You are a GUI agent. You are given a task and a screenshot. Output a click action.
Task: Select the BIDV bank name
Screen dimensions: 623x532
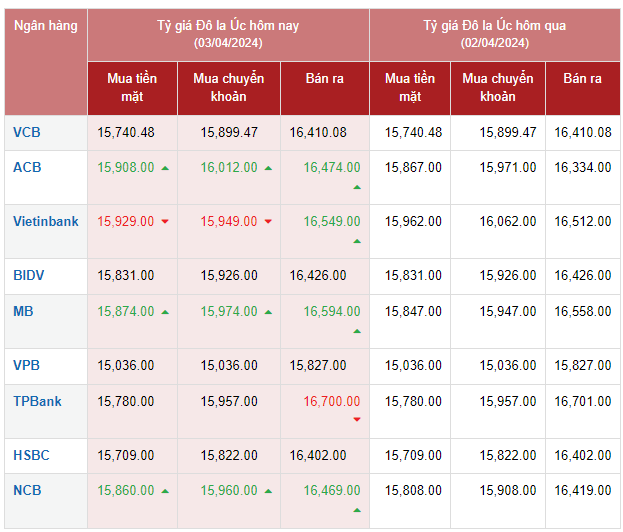click(29, 275)
